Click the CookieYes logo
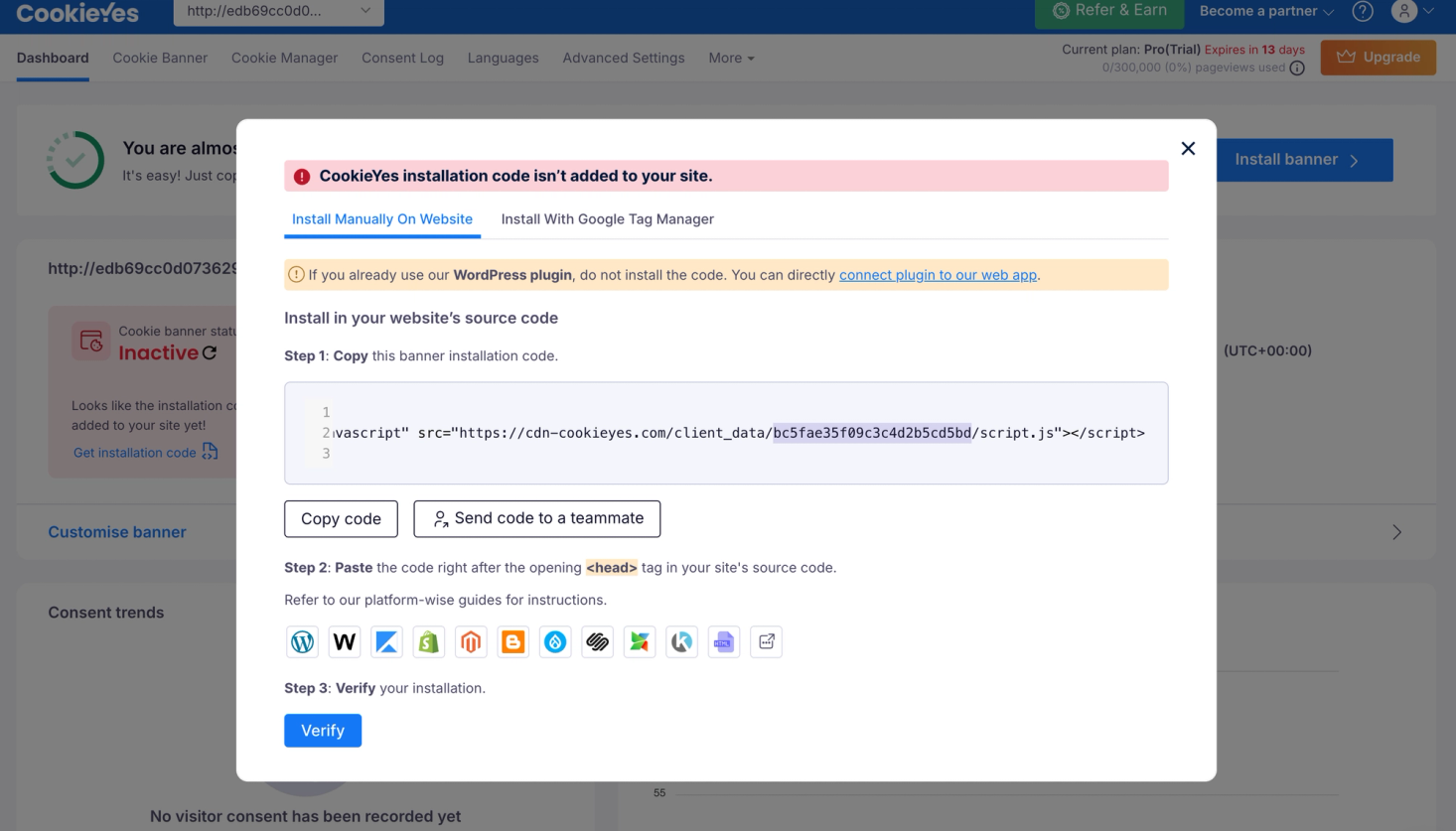1456x831 pixels. pyautogui.click(x=77, y=13)
